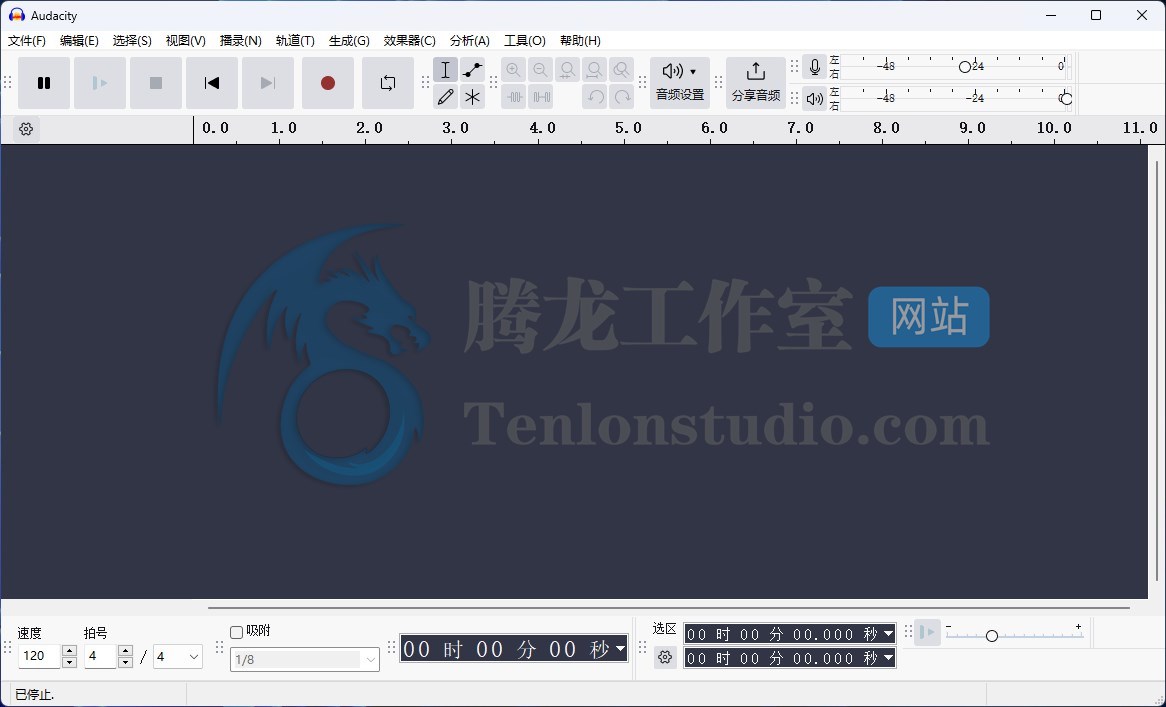
Task: Adjust the recording level slider knob
Action: 964,67
